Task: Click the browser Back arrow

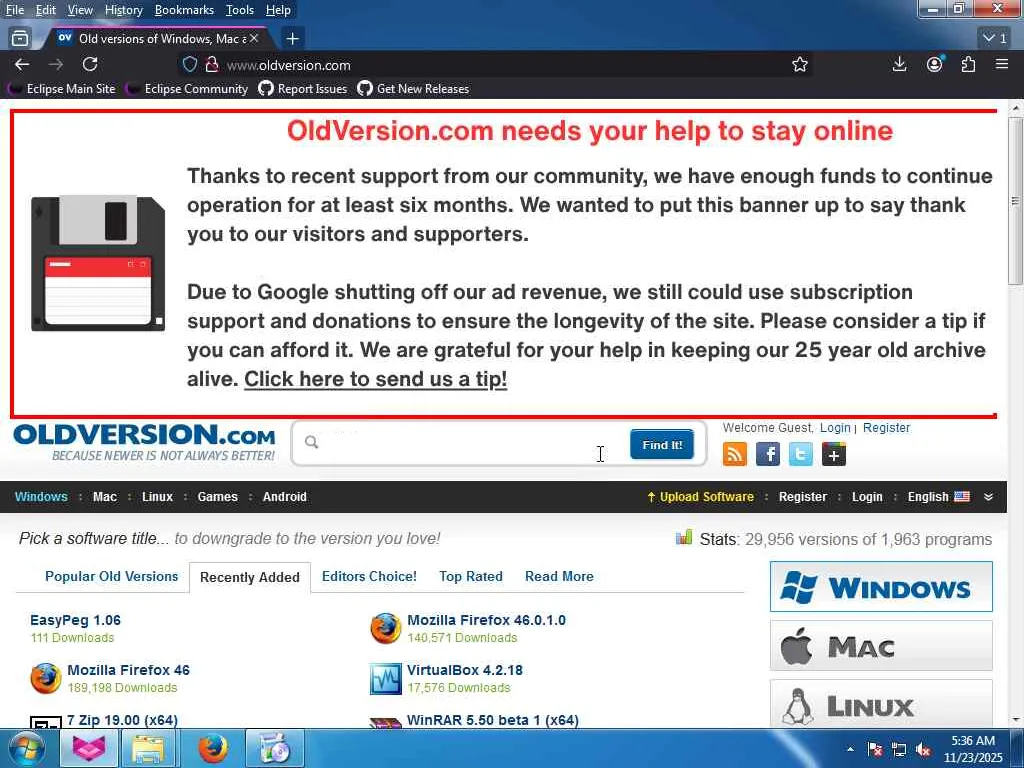Action: coord(22,65)
